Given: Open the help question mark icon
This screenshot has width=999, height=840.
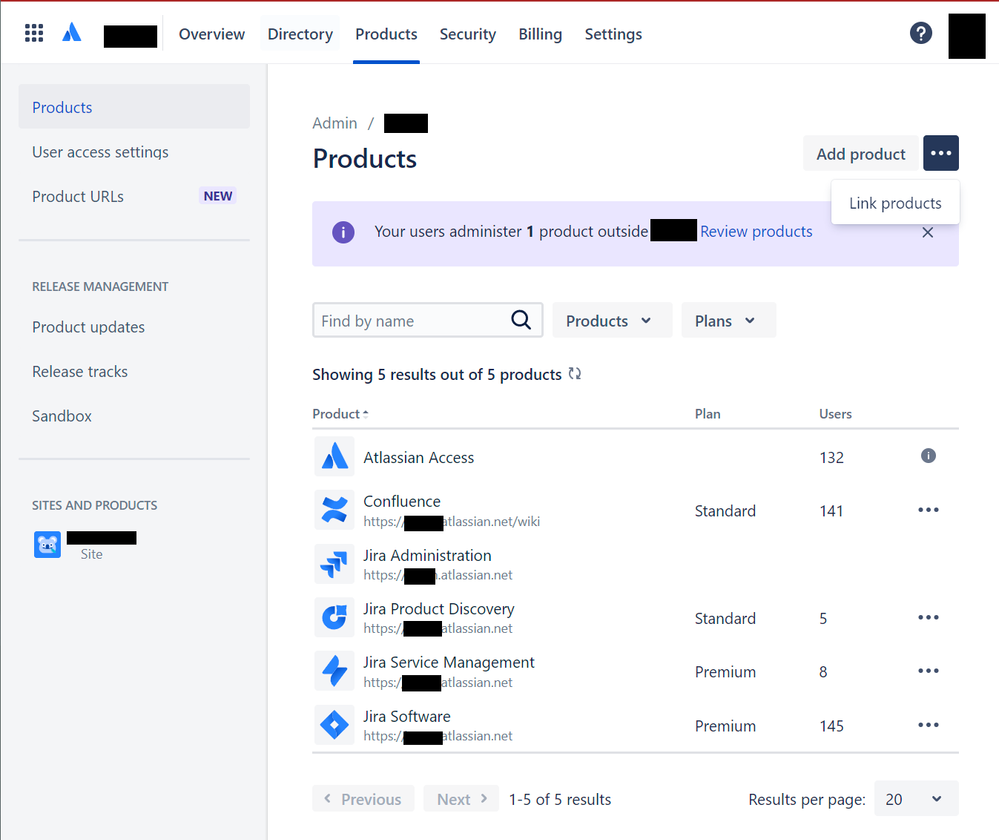Looking at the screenshot, I should pos(921,33).
